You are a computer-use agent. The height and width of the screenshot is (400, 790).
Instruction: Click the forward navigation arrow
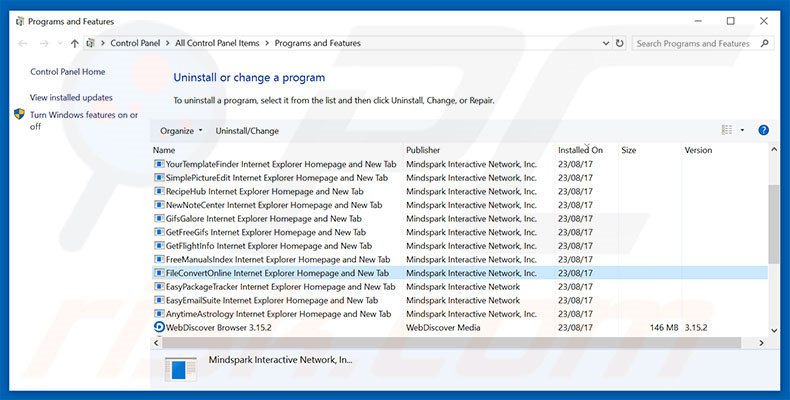[44, 43]
